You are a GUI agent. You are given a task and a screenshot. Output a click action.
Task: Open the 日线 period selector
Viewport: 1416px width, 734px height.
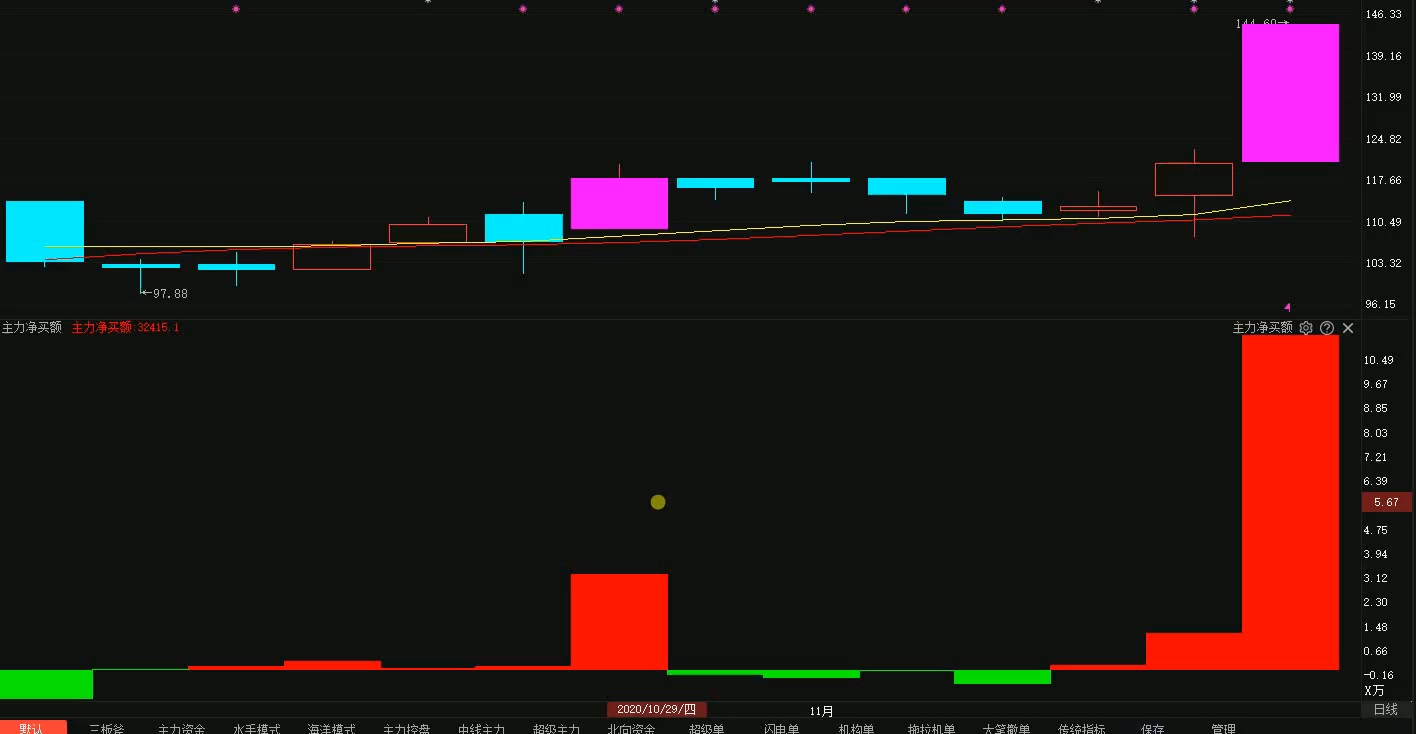1385,710
